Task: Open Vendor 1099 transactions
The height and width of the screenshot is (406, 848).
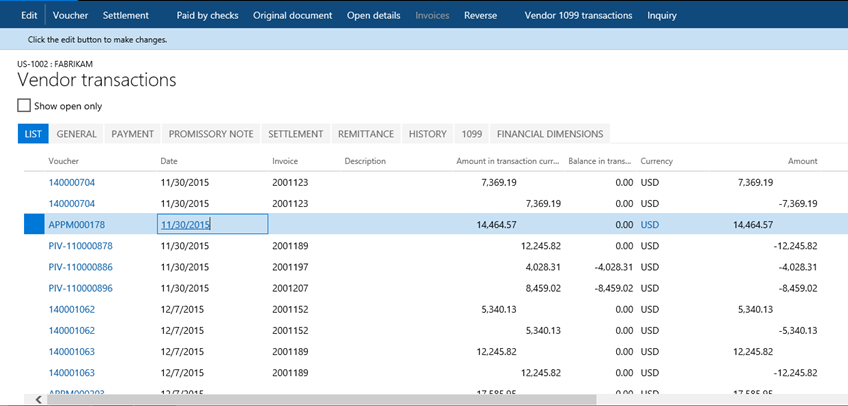Action: pos(578,15)
